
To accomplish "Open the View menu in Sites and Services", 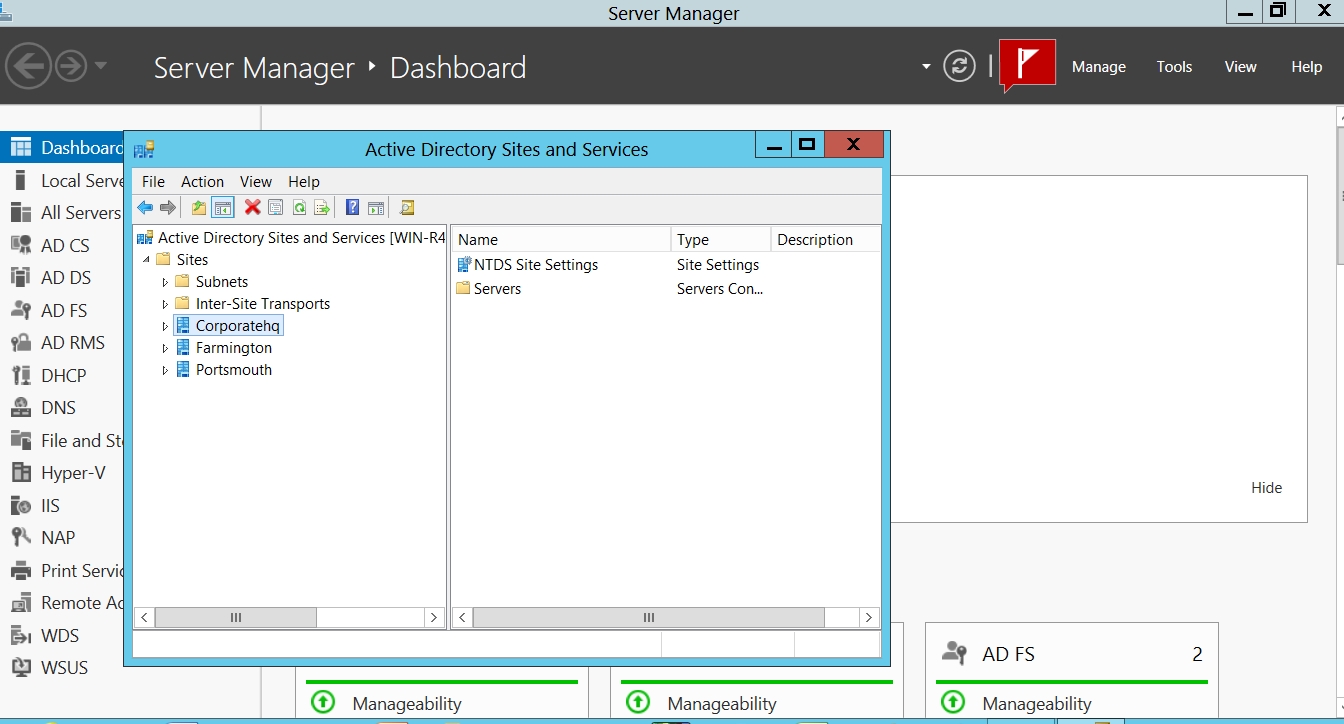I will [255, 181].
